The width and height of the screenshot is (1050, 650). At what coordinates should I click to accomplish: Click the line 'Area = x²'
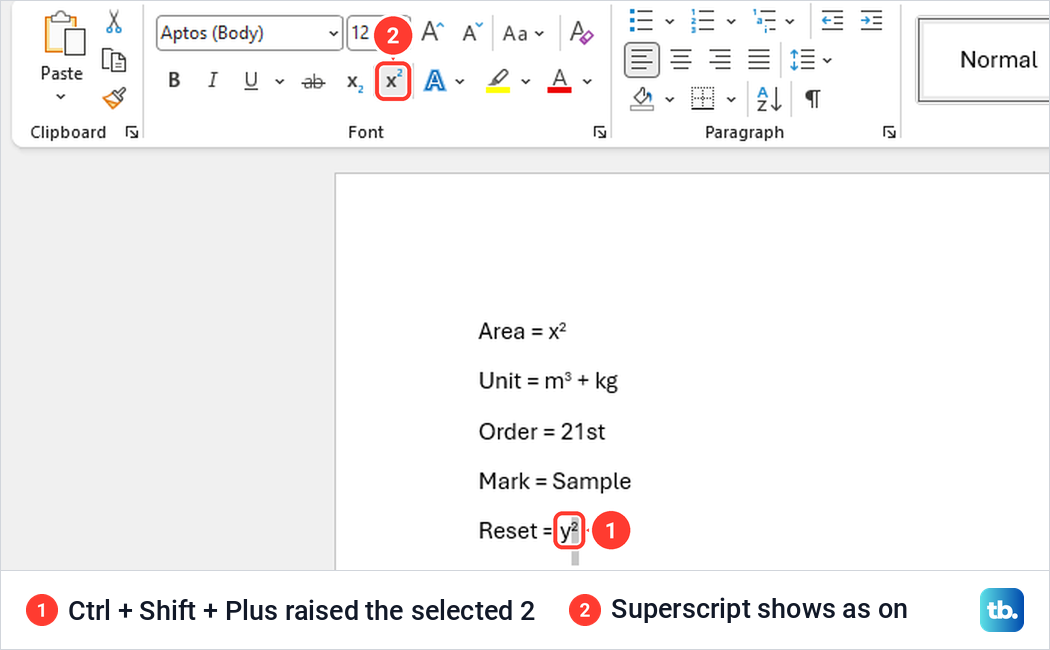tap(522, 331)
